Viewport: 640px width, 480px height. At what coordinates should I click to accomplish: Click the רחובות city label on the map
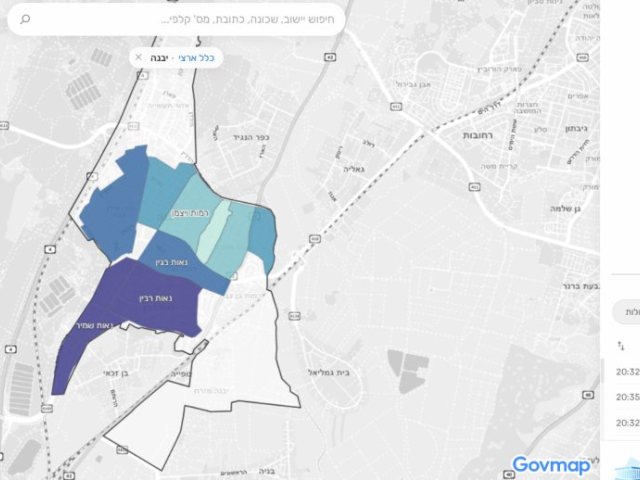[478, 135]
